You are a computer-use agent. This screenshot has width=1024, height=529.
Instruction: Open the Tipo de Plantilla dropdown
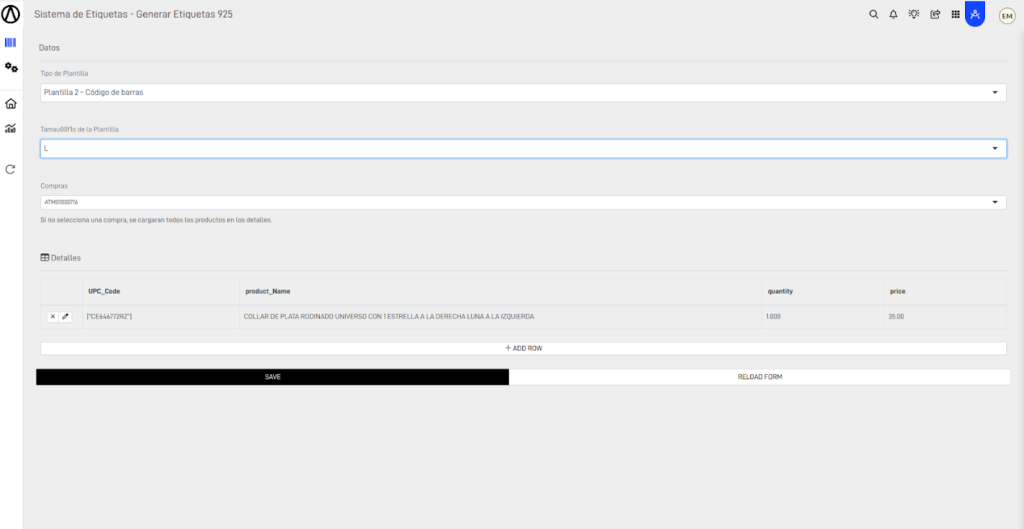523,93
